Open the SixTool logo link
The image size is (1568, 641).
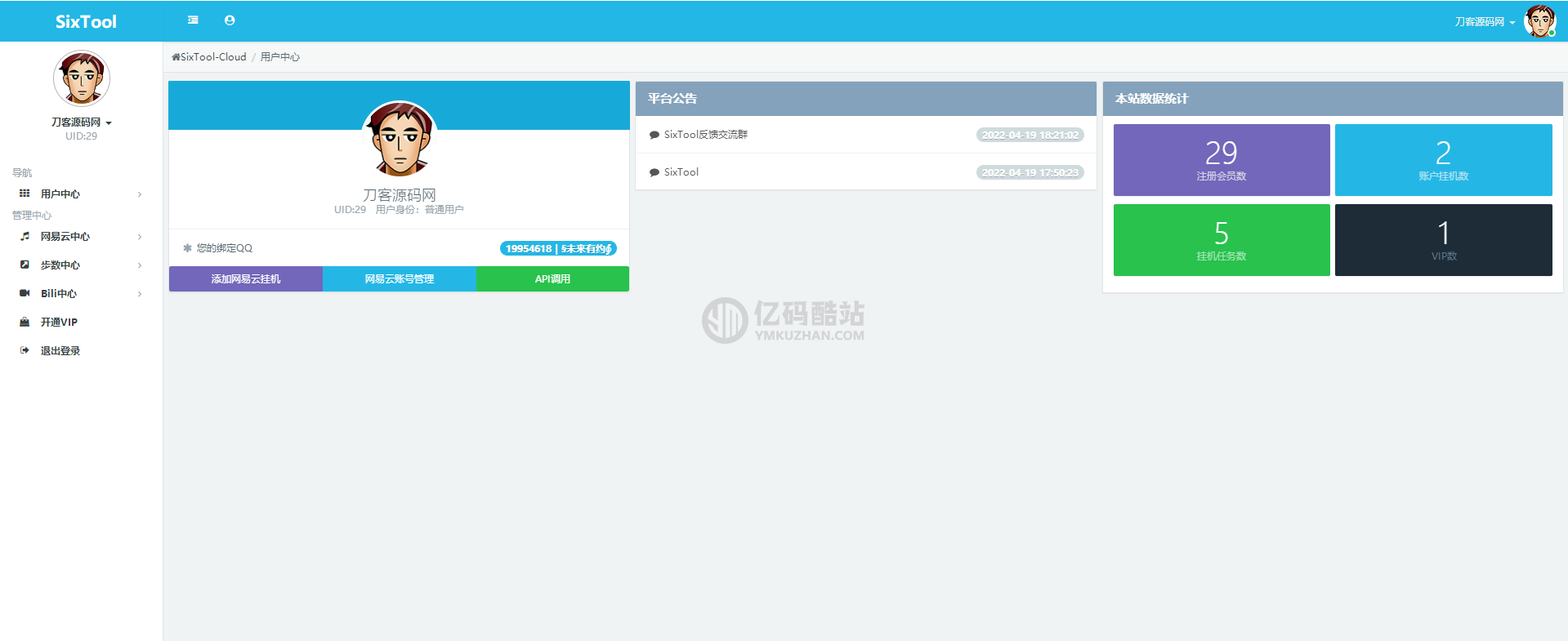[x=86, y=22]
